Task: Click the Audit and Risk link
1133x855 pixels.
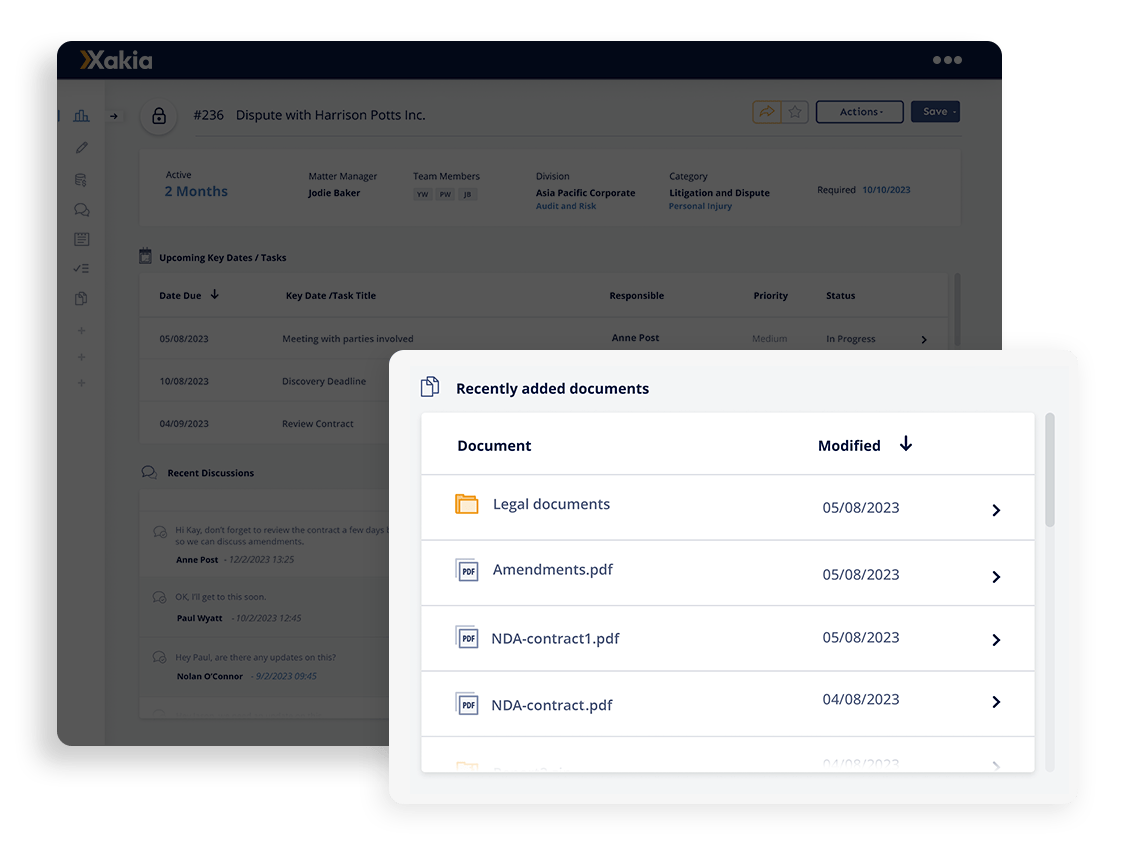Action: [x=566, y=206]
